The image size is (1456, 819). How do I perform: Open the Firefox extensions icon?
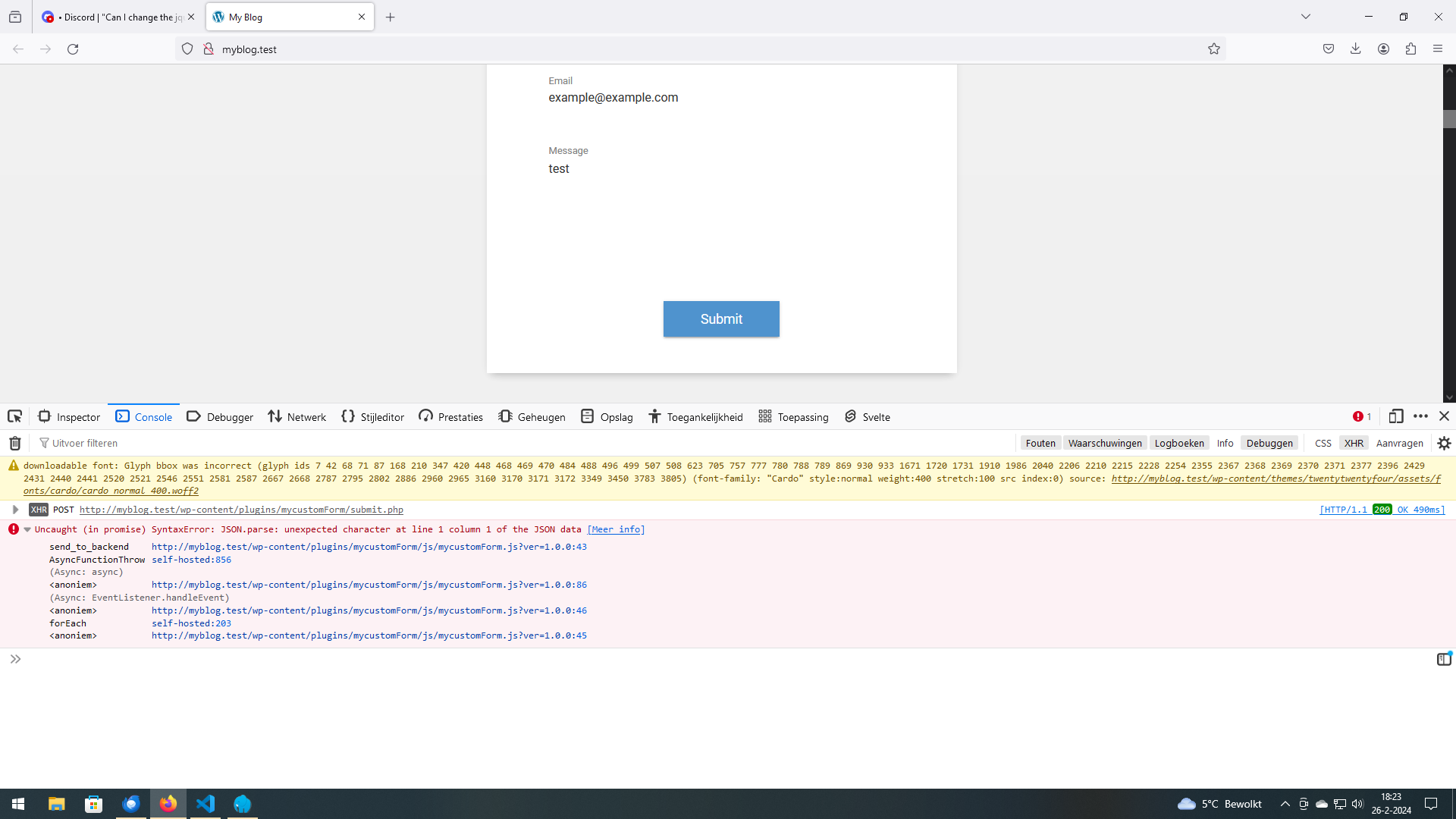coord(1410,49)
